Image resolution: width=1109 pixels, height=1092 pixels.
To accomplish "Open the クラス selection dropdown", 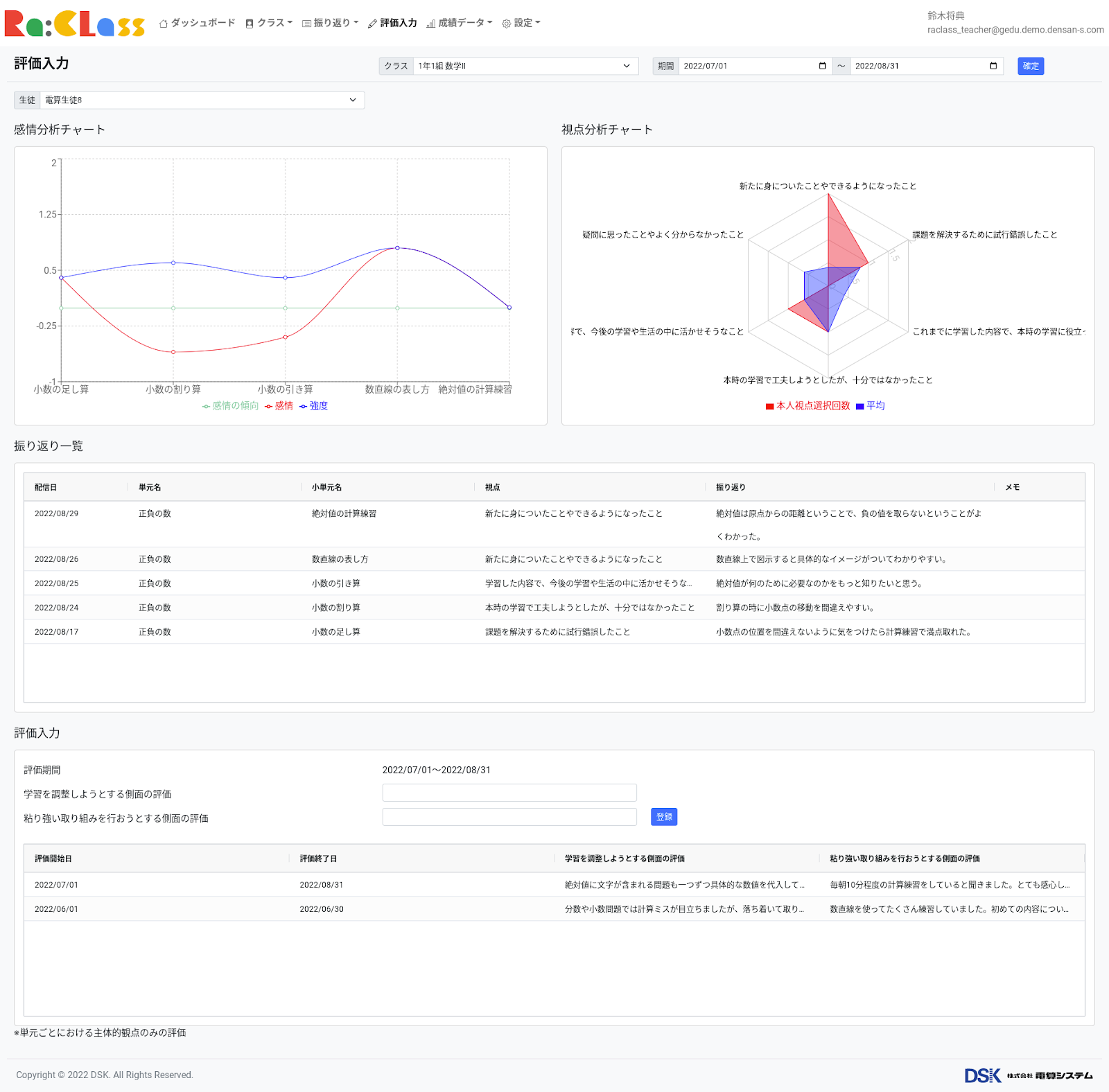I will 525,66.
